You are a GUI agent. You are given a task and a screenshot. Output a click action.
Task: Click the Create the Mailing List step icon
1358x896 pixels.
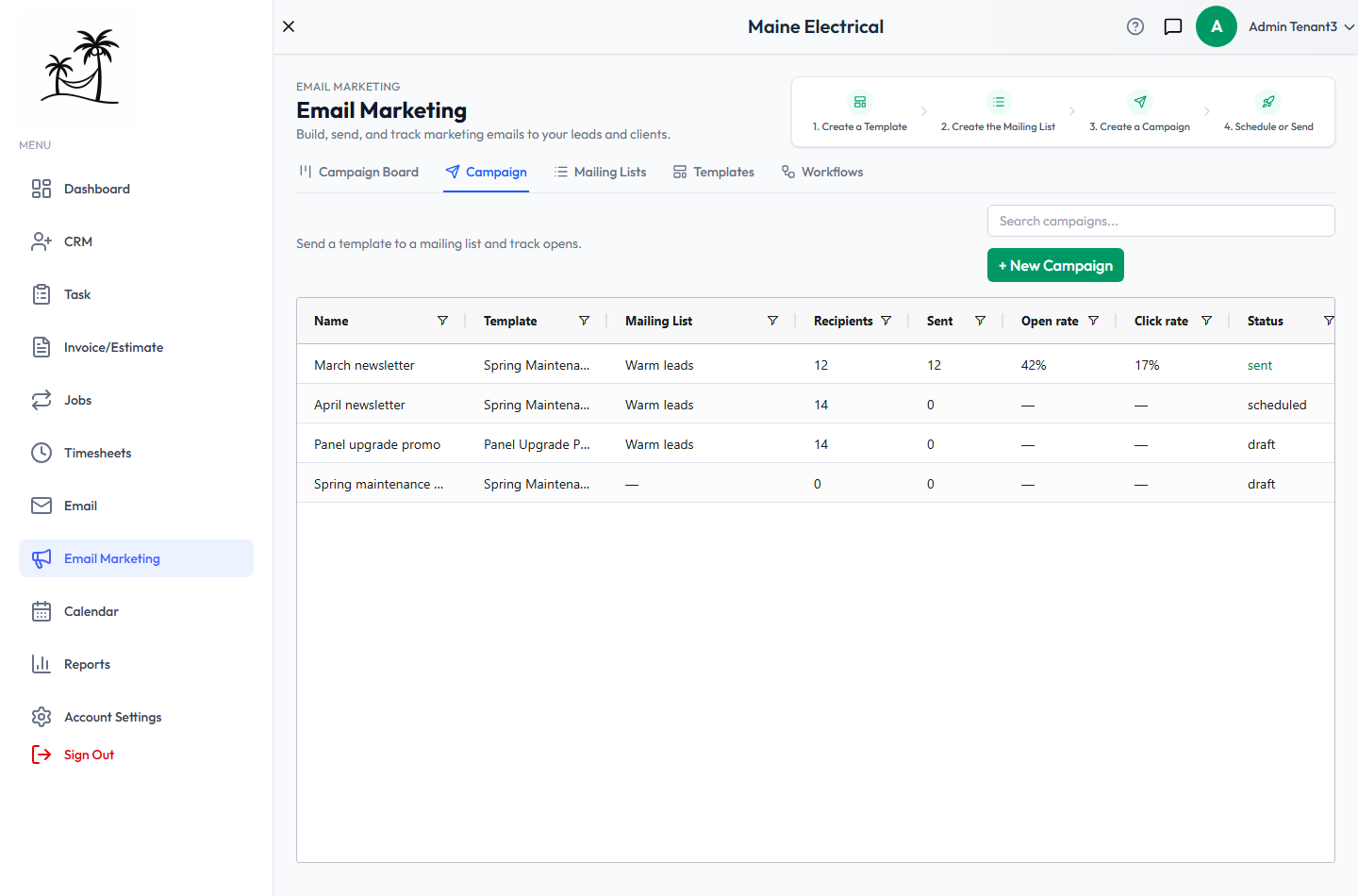pyautogui.click(x=999, y=102)
